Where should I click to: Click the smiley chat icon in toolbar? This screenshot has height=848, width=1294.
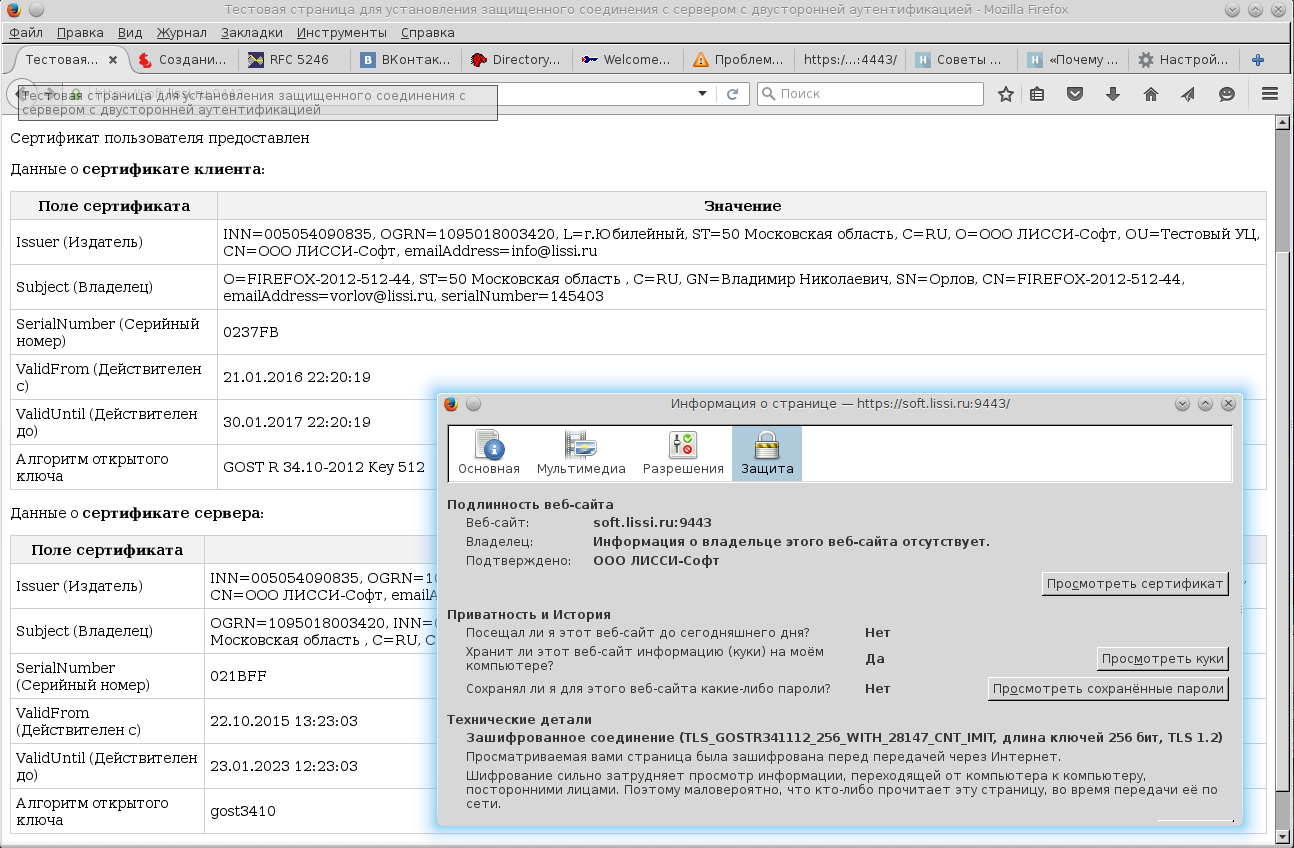pos(1226,94)
